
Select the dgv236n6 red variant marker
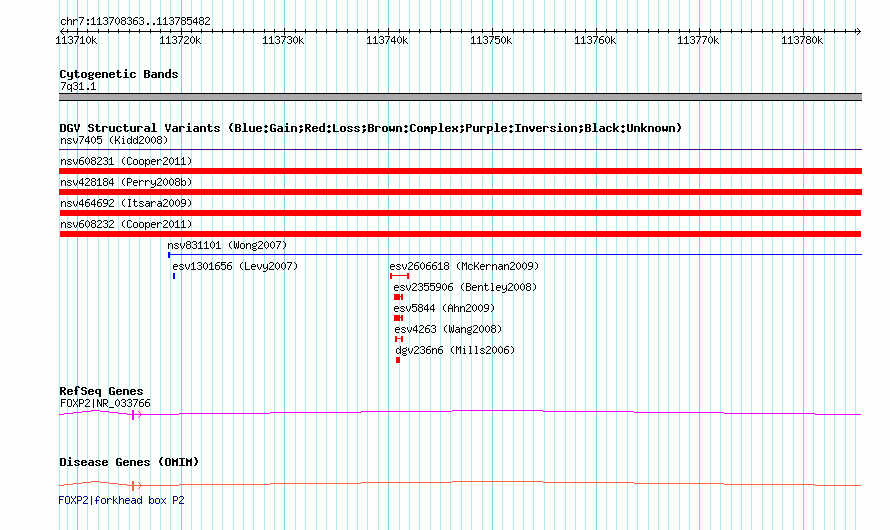tap(398, 360)
